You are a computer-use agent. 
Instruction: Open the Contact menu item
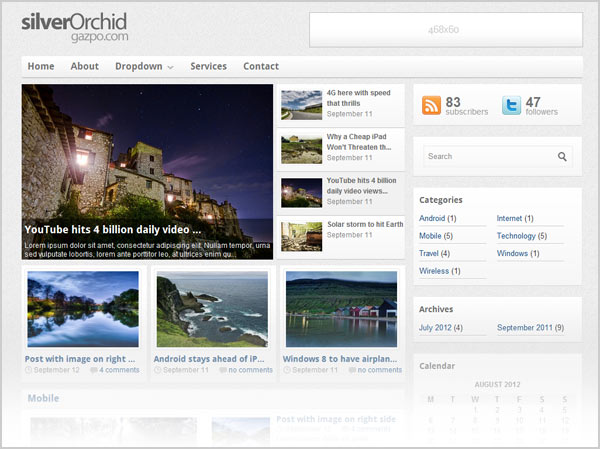(261, 66)
